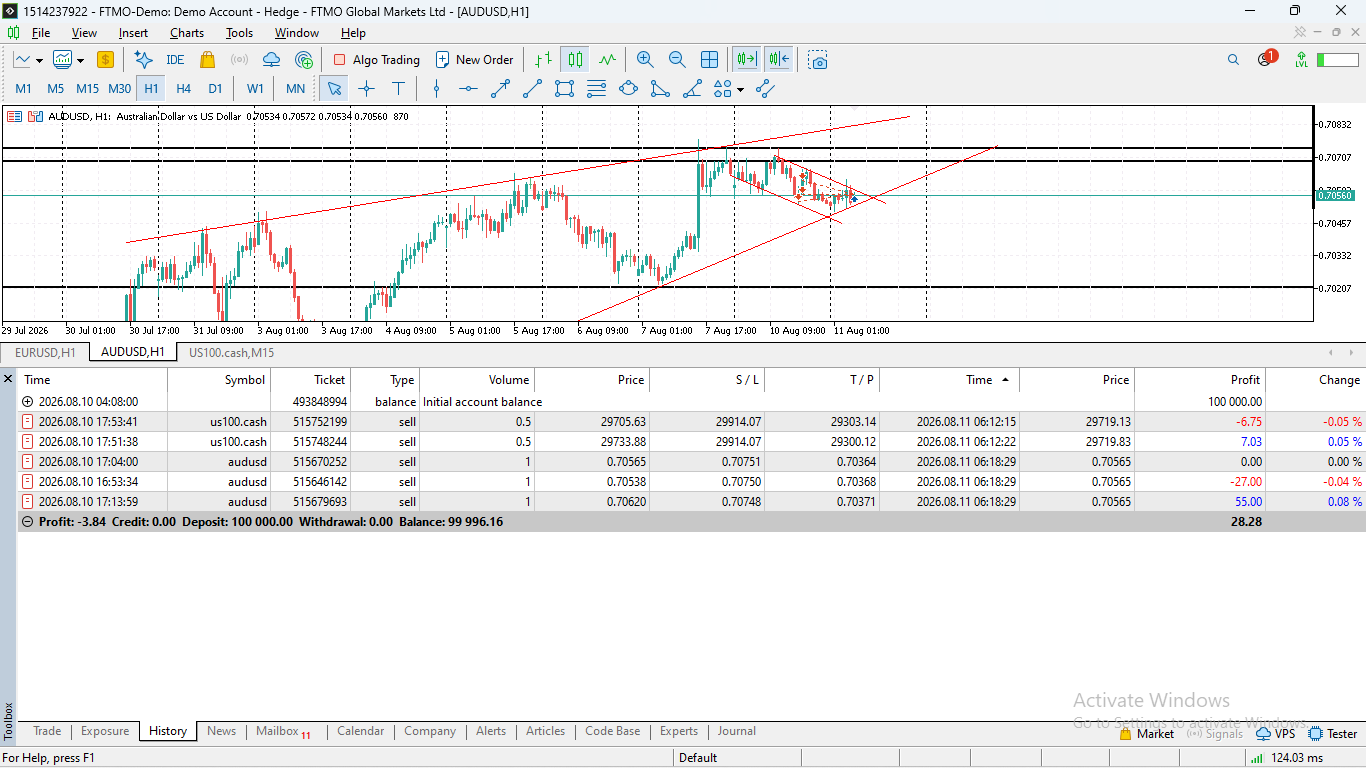Toggle chart shift from right edge
This screenshot has width=1366, height=768.
(x=779, y=60)
